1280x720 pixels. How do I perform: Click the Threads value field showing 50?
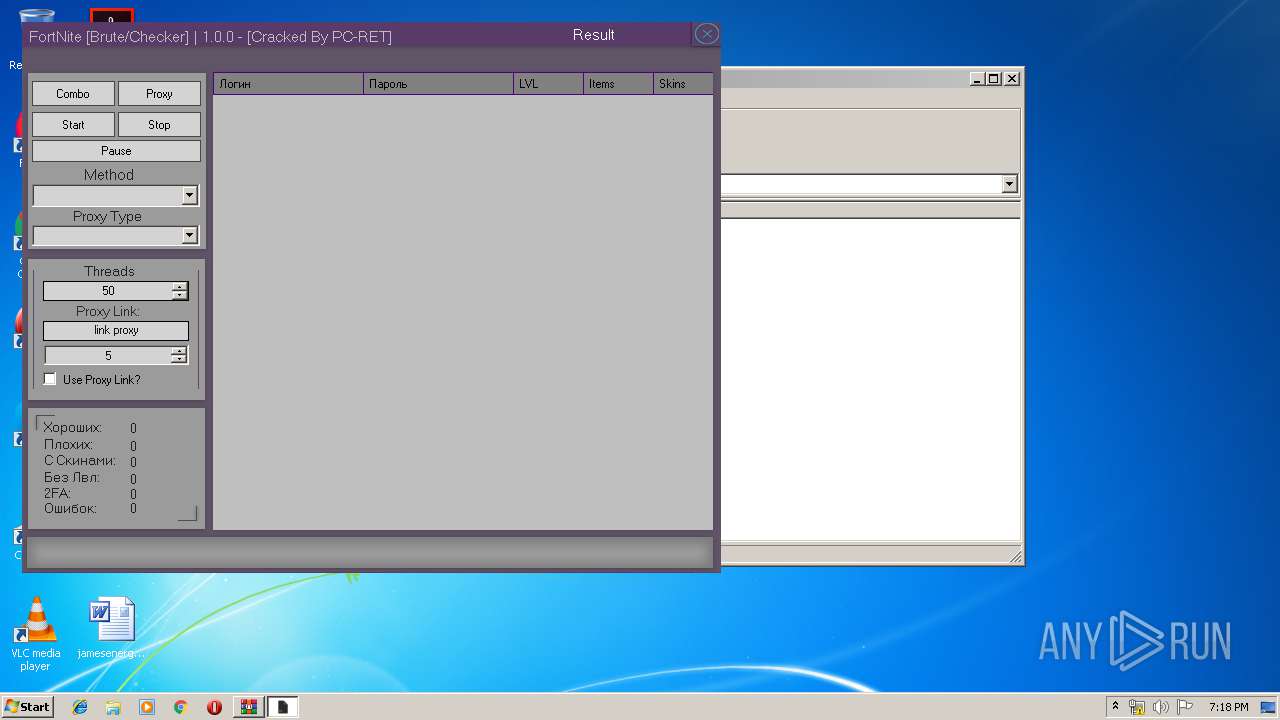click(x=107, y=291)
